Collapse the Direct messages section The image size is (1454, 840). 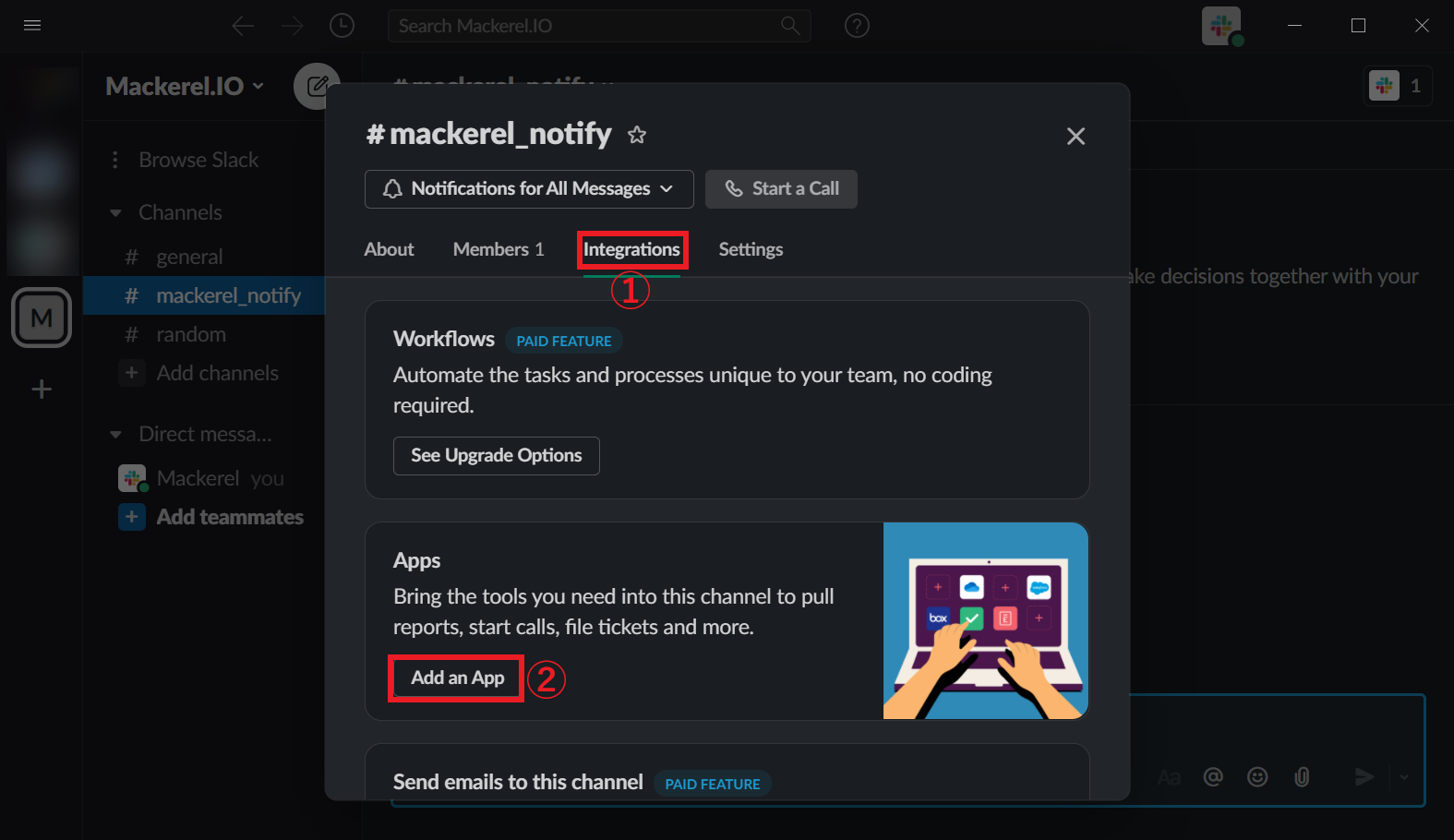114,434
